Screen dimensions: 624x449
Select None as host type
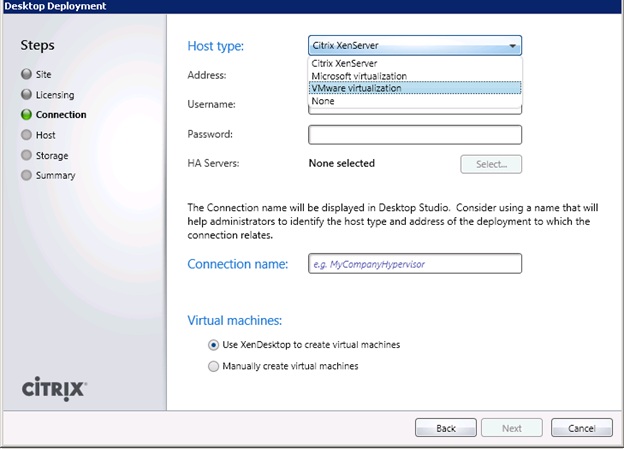(415, 101)
